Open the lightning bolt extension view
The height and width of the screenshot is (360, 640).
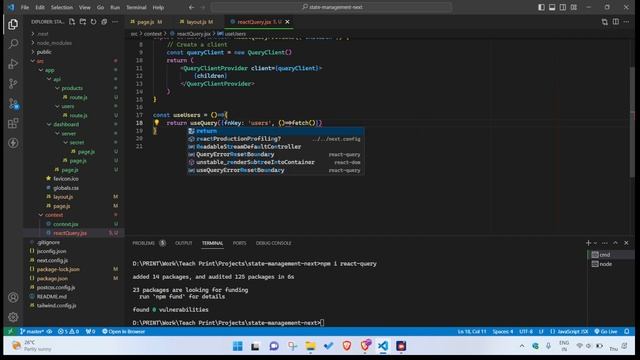(13, 143)
